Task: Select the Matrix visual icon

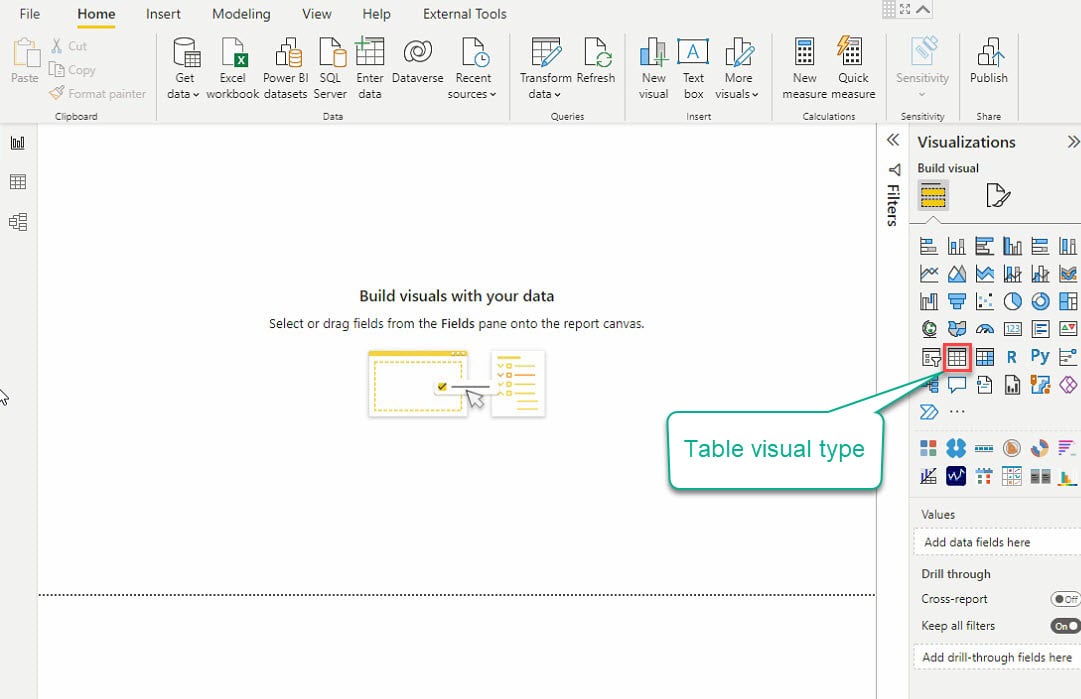Action: tap(984, 357)
